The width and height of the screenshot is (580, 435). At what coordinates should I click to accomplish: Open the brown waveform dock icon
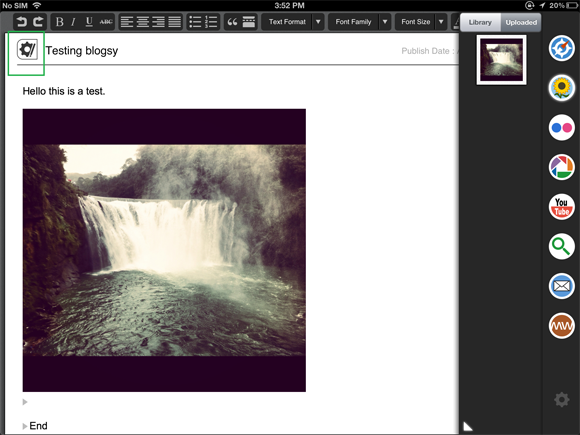tap(562, 326)
